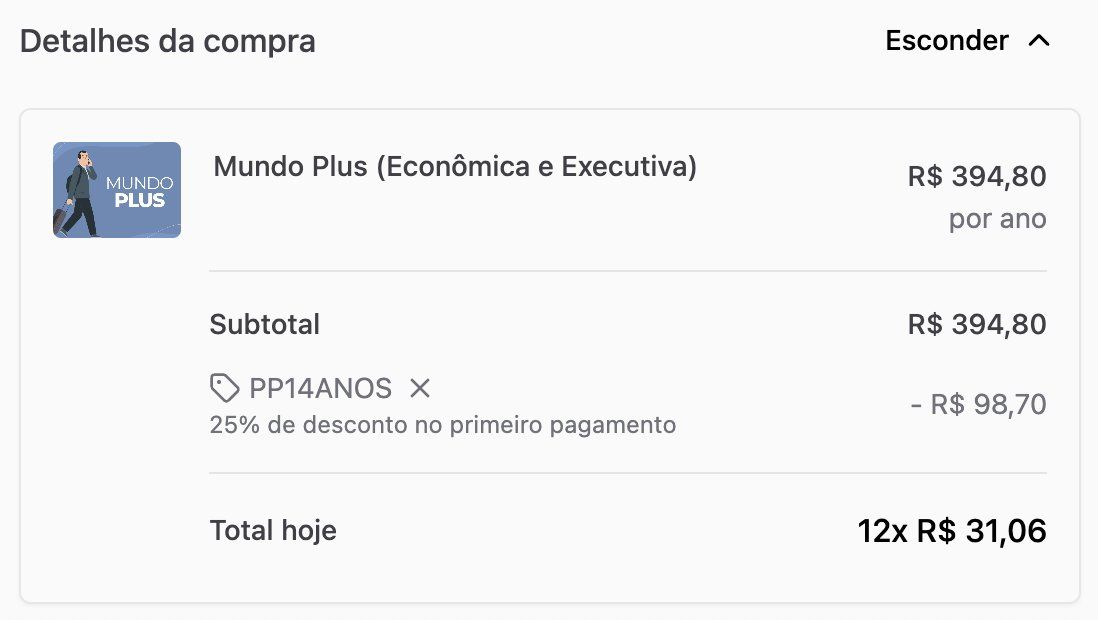Click the MUNDO PLUS logo text in thumbnail
The width and height of the screenshot is (1098, 620).
(x=140, y=192)
